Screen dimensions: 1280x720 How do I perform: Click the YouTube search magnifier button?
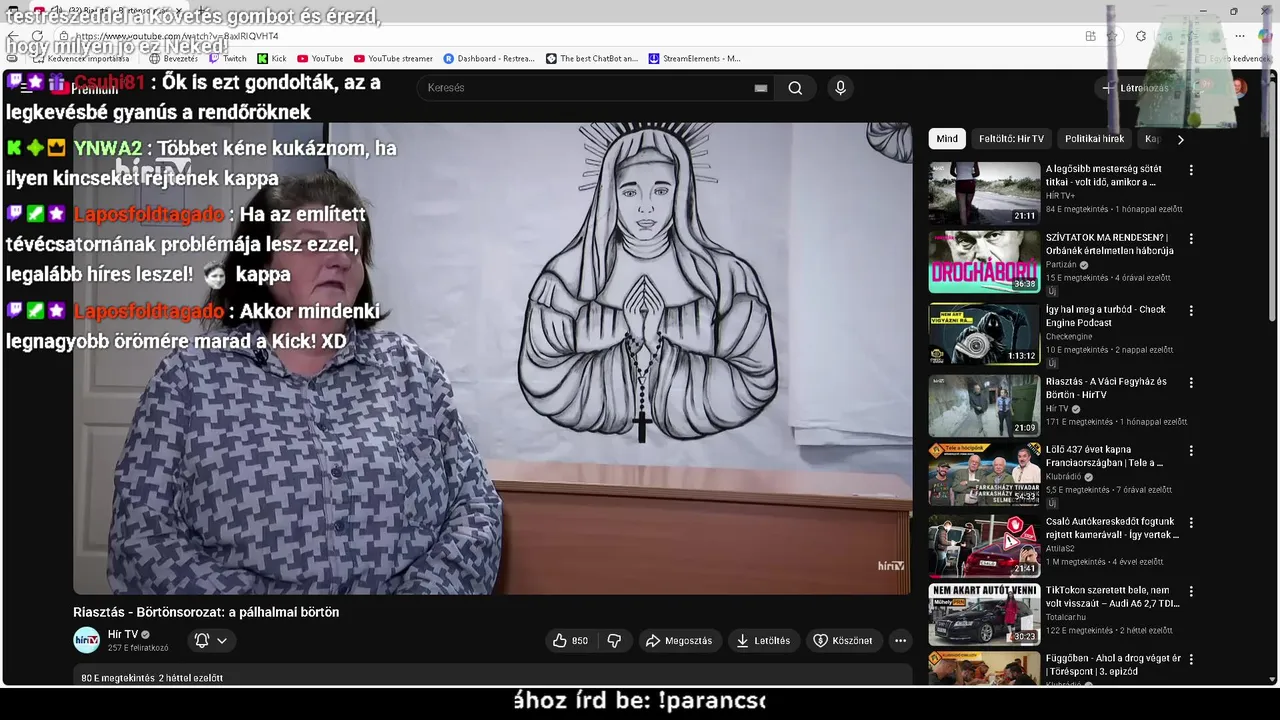coord(795,88)
